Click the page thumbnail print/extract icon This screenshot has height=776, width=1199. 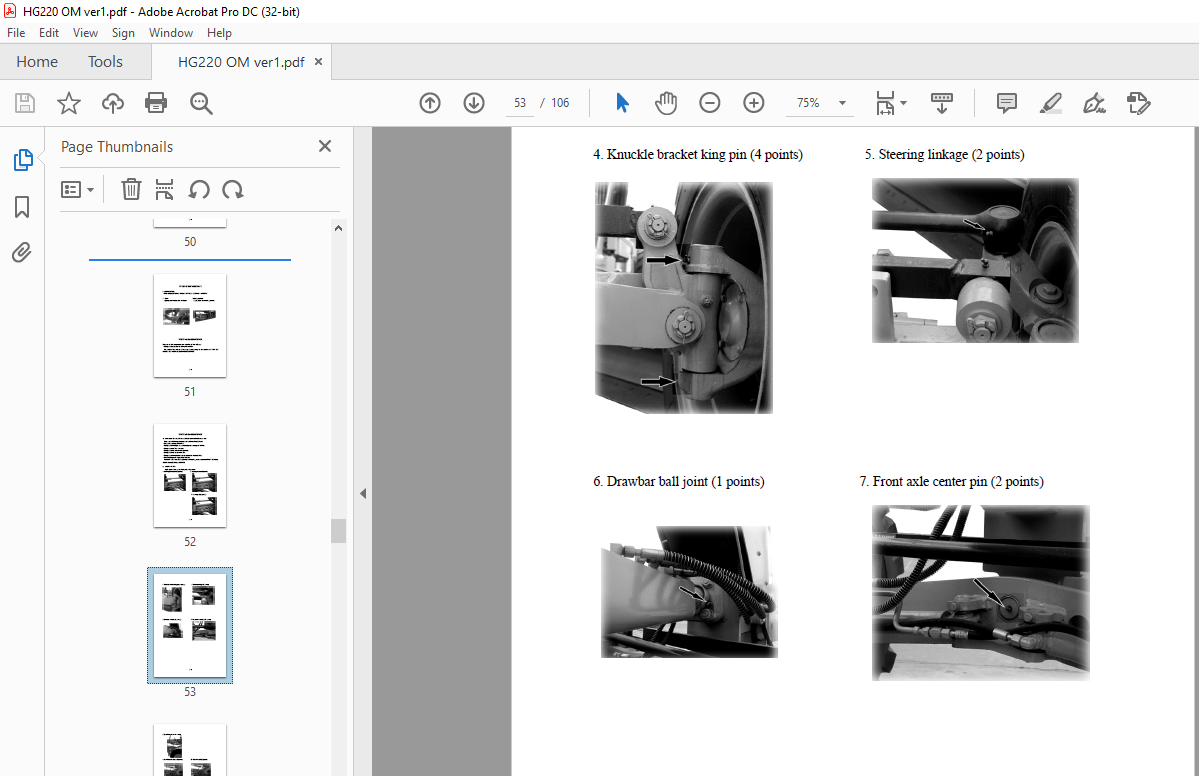pos(164,190)
